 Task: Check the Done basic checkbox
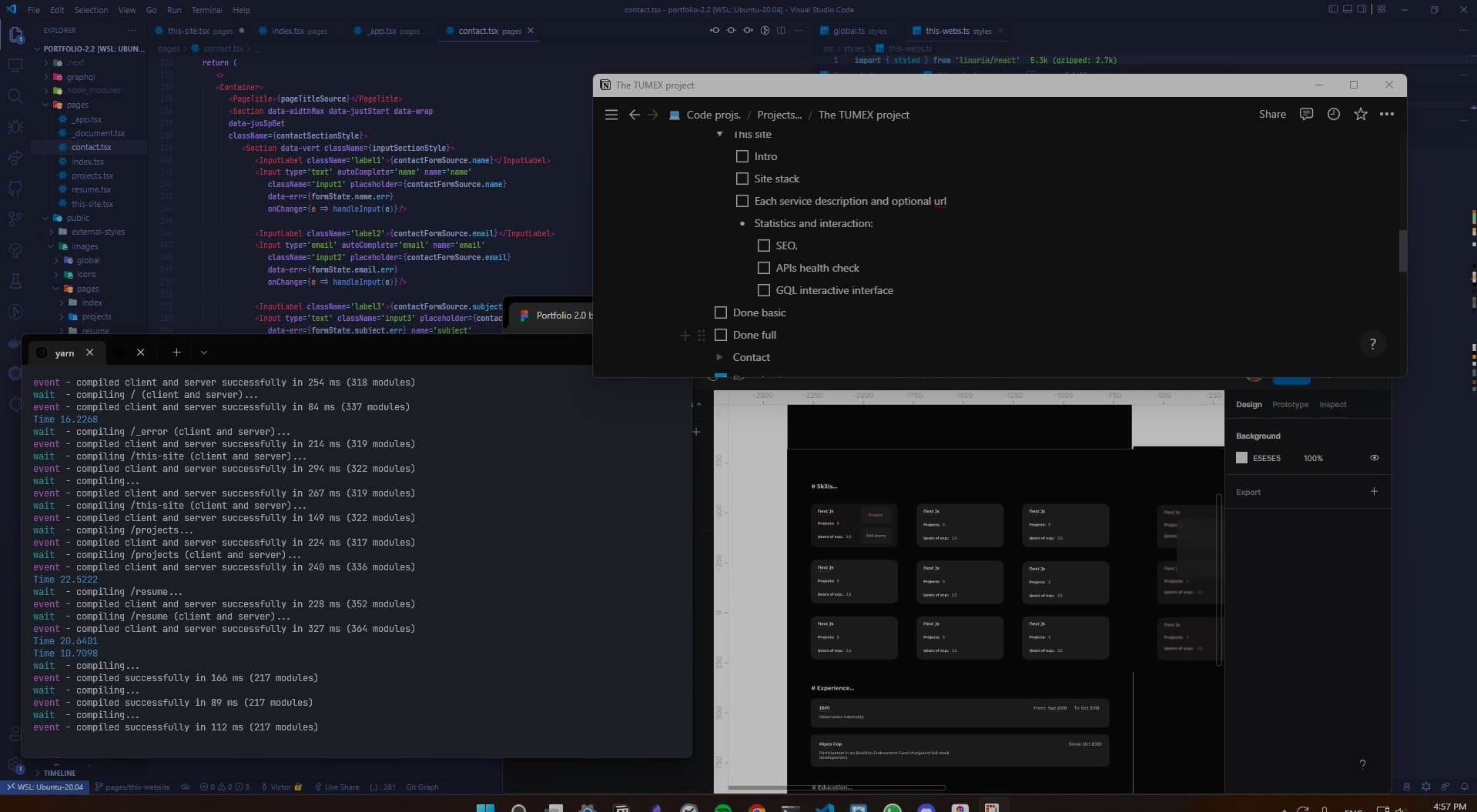(721, 312)
